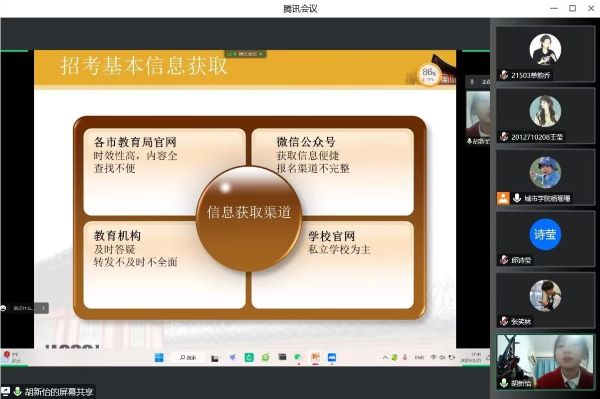Click the PowerPoint icon in the taskbar
This screenshot has width=600, height=399.
(x=315, y=357)
